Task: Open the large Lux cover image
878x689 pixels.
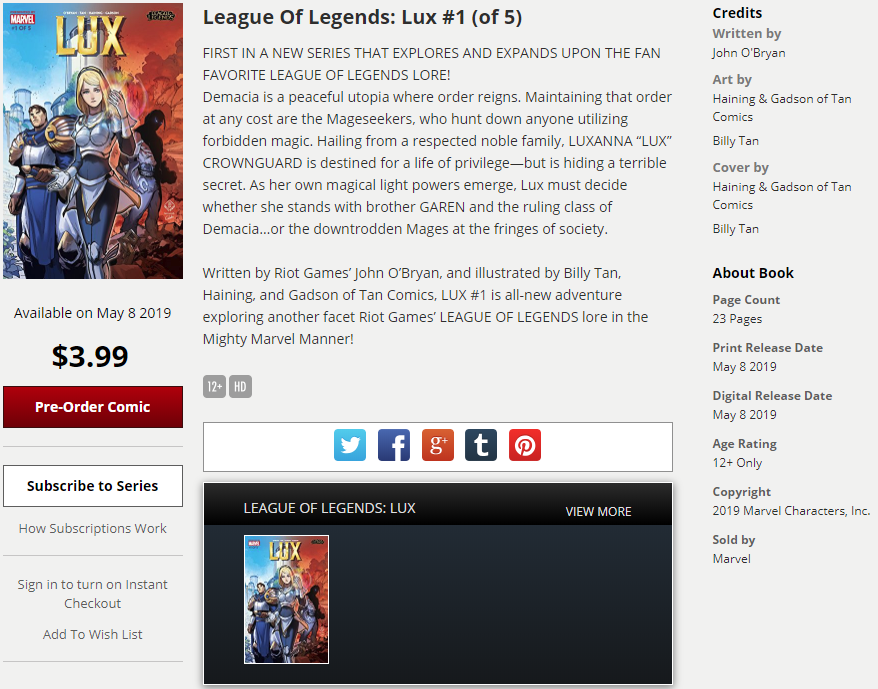Action: tap(93, 141)
